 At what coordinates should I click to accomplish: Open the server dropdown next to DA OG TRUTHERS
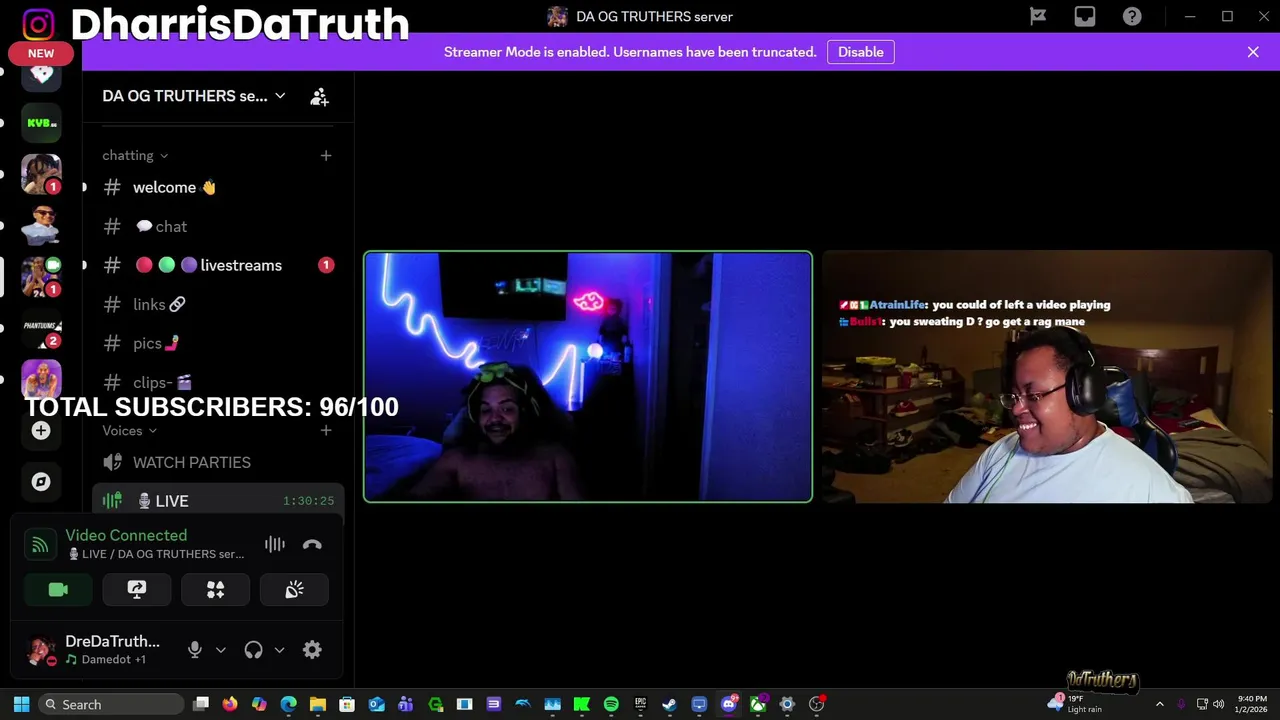click(280, 96)
